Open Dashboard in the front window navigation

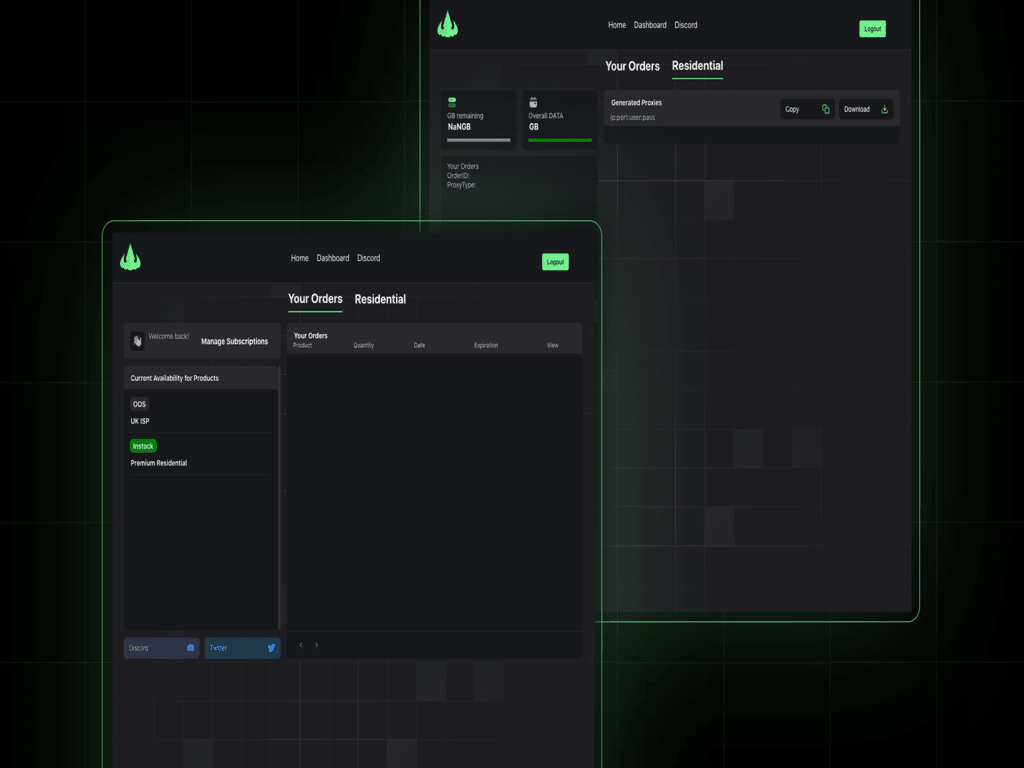333,258
